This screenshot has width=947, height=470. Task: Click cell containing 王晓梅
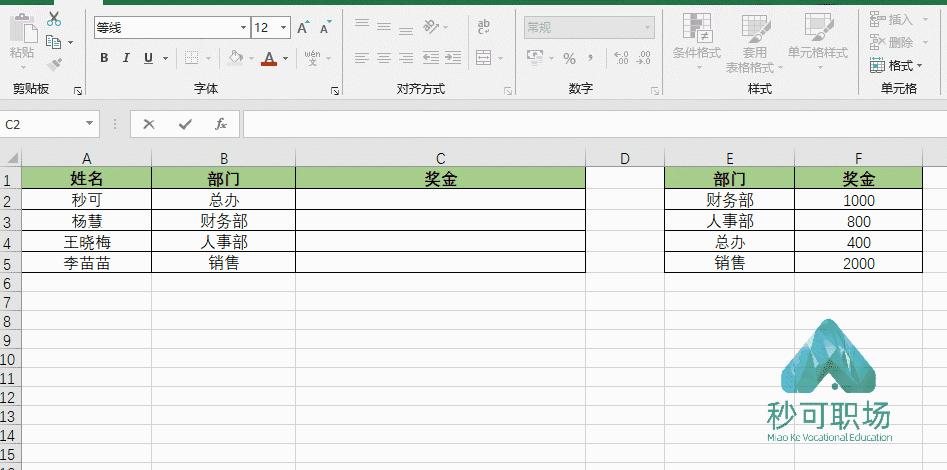87,242
